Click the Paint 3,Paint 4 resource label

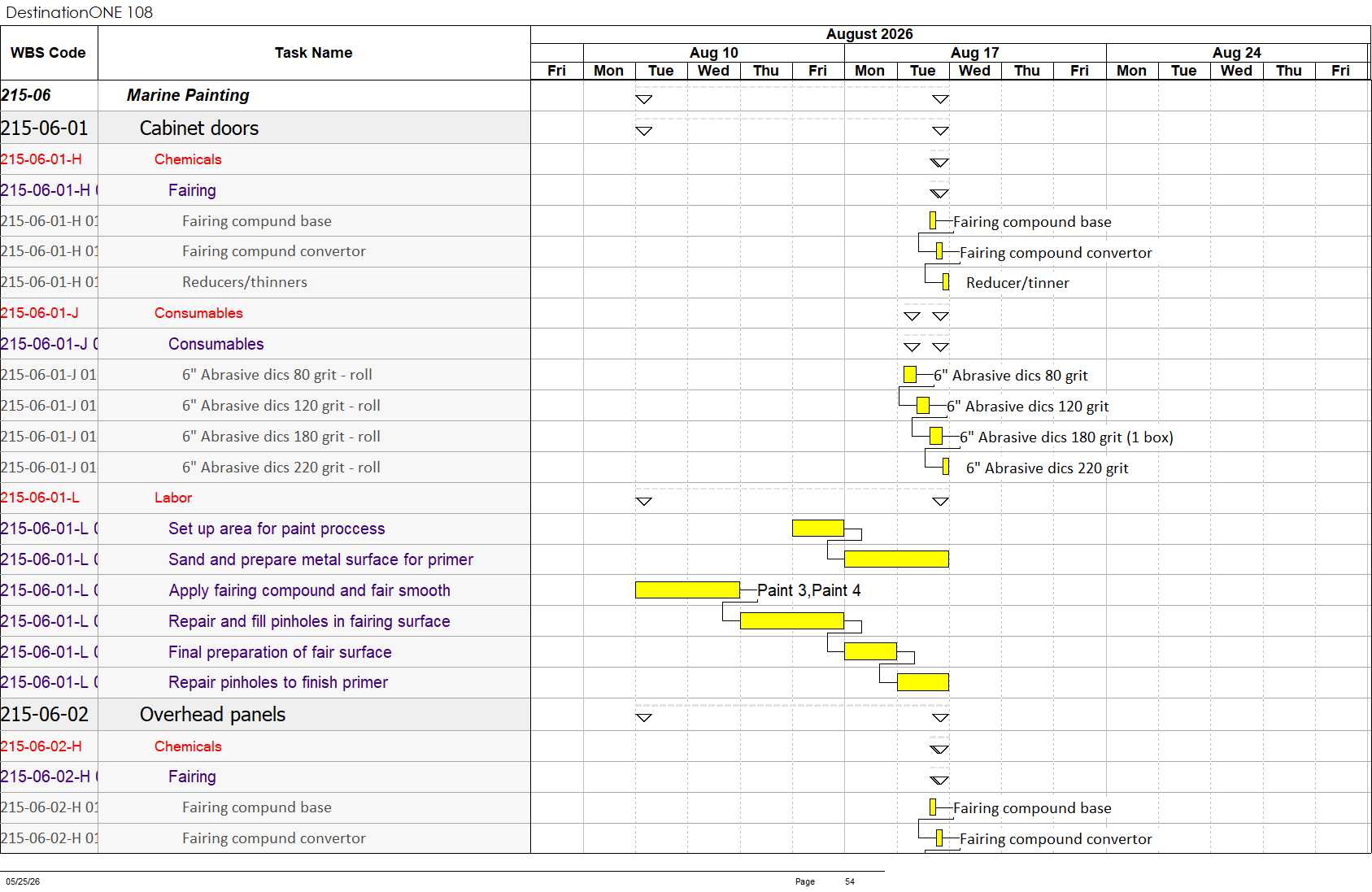pos(808,590)
